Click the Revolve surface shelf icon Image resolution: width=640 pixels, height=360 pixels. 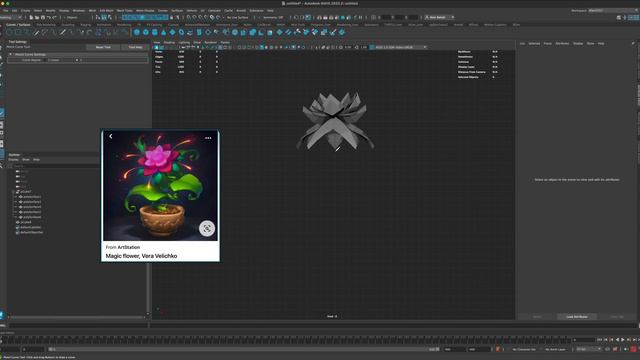pos(191,32)
